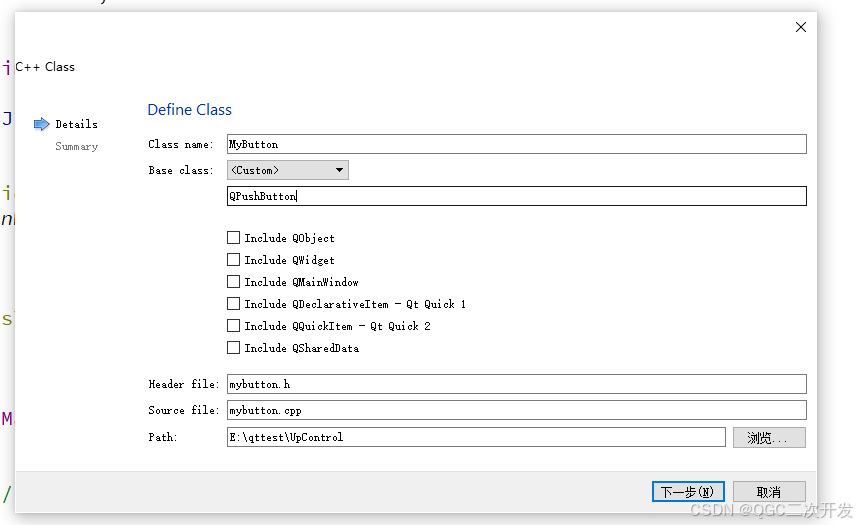The width and height of the screenshot is (857, 525).
Task: Click the QPushButton custom base class field
Action: click(x=516, y=196)
